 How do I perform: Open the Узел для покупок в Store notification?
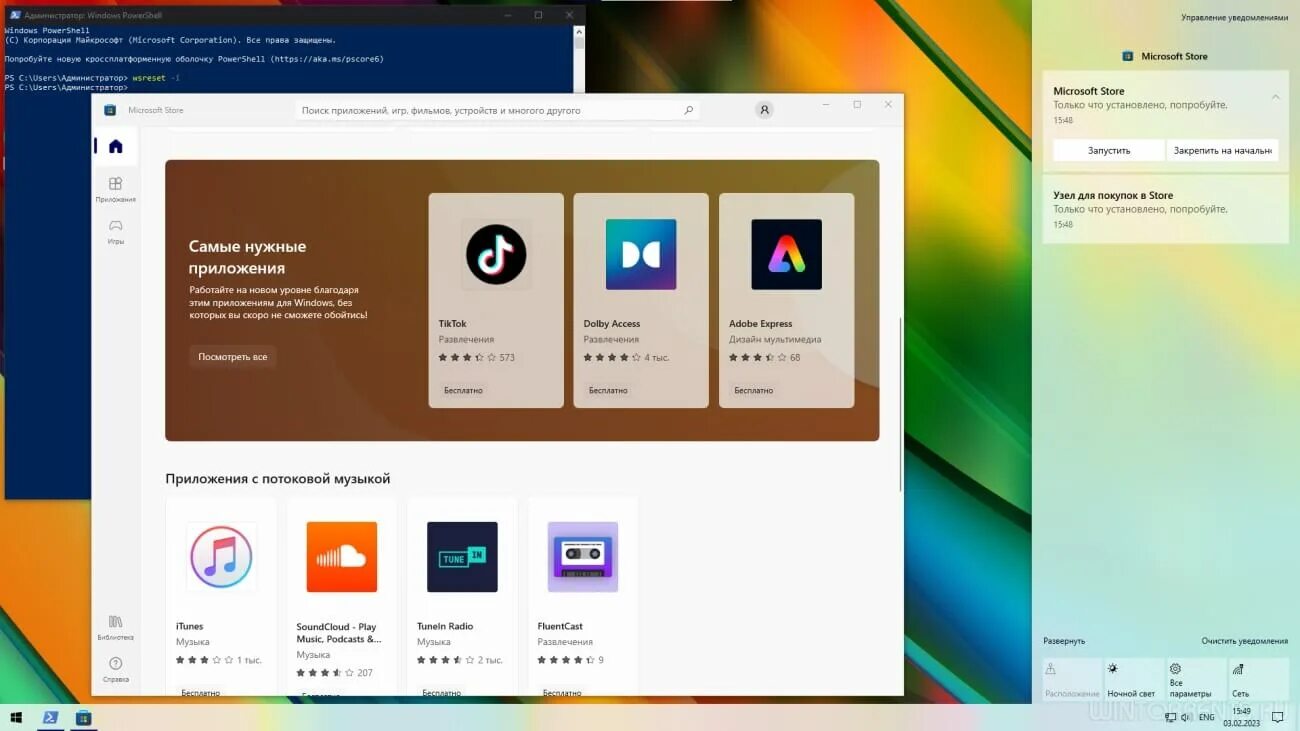tap(1165, 209)
